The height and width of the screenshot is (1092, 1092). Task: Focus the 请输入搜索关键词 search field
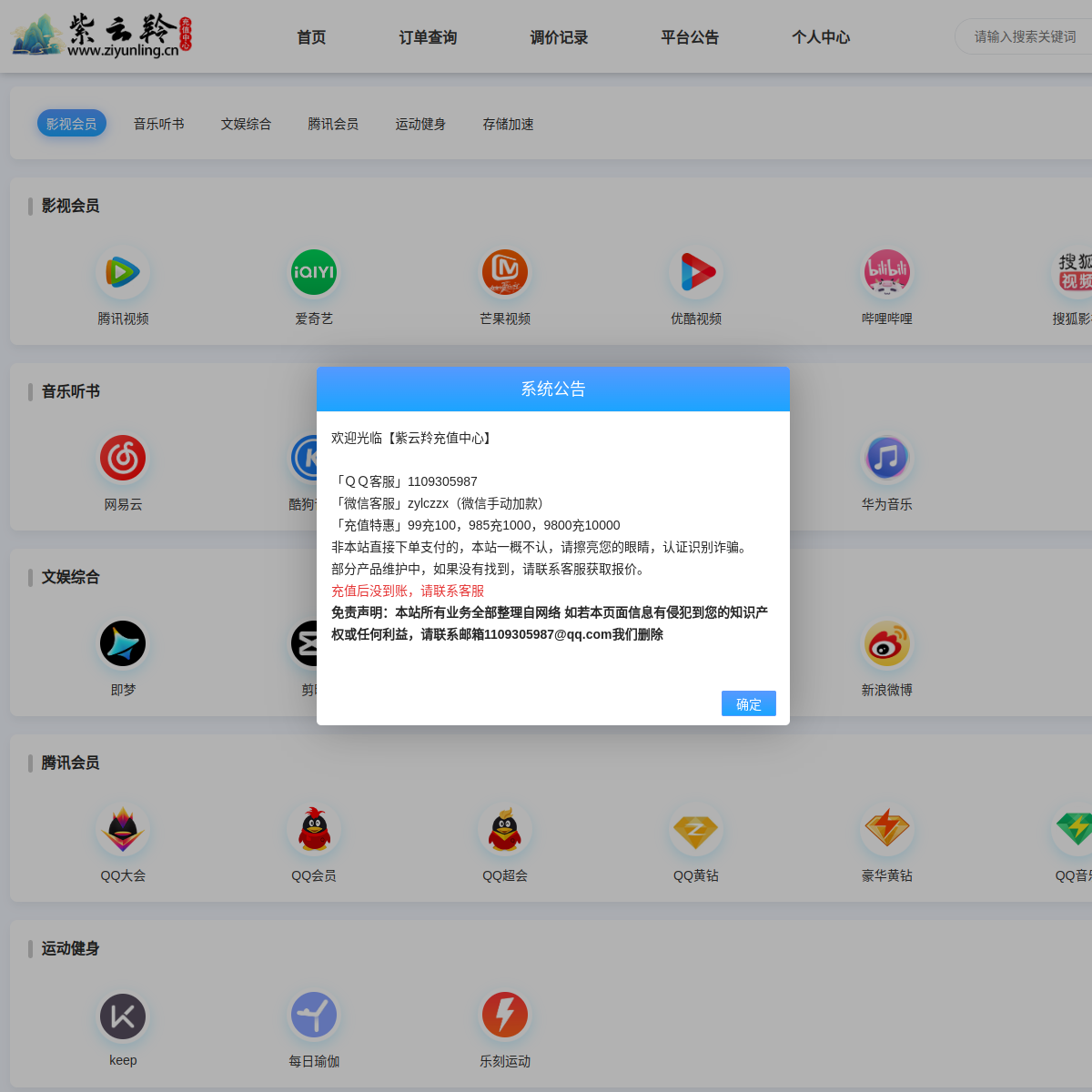1024,36
